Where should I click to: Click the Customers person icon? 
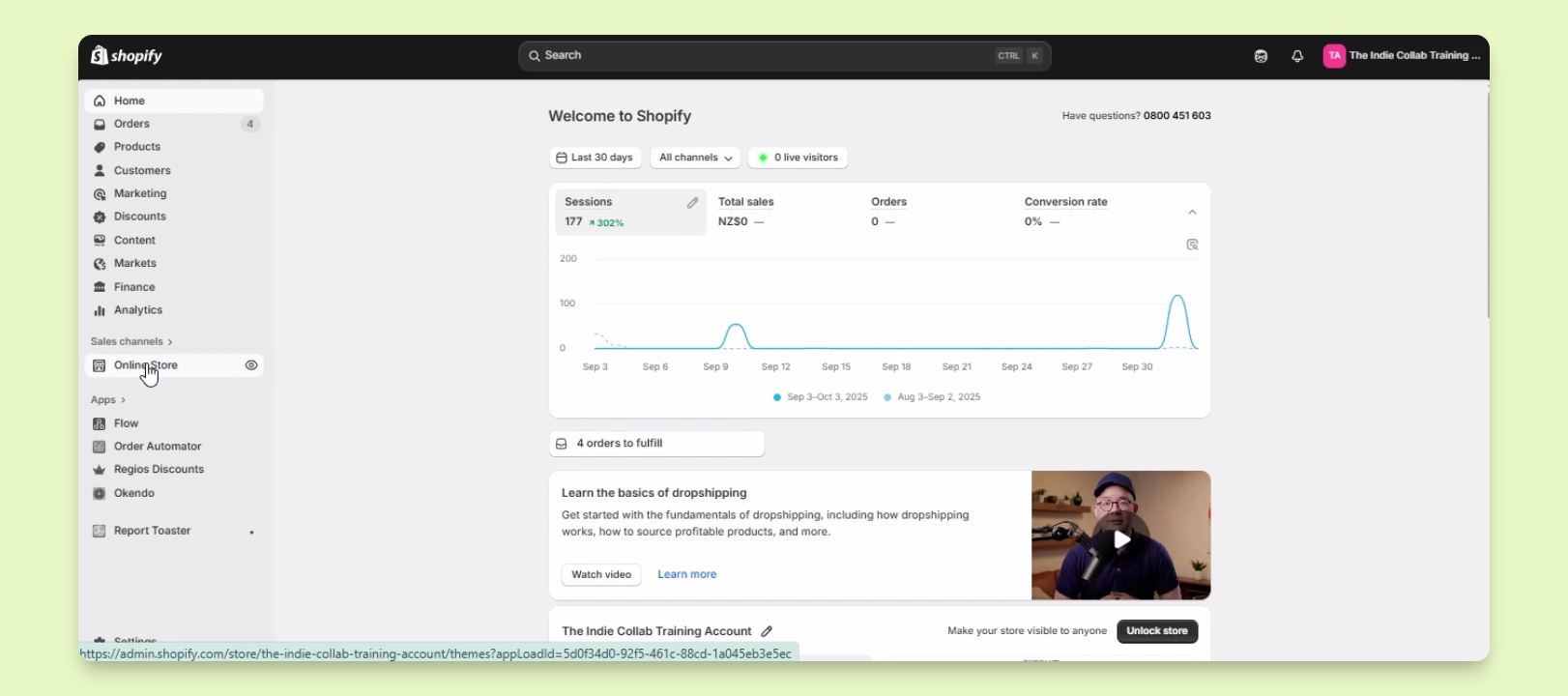100,170
